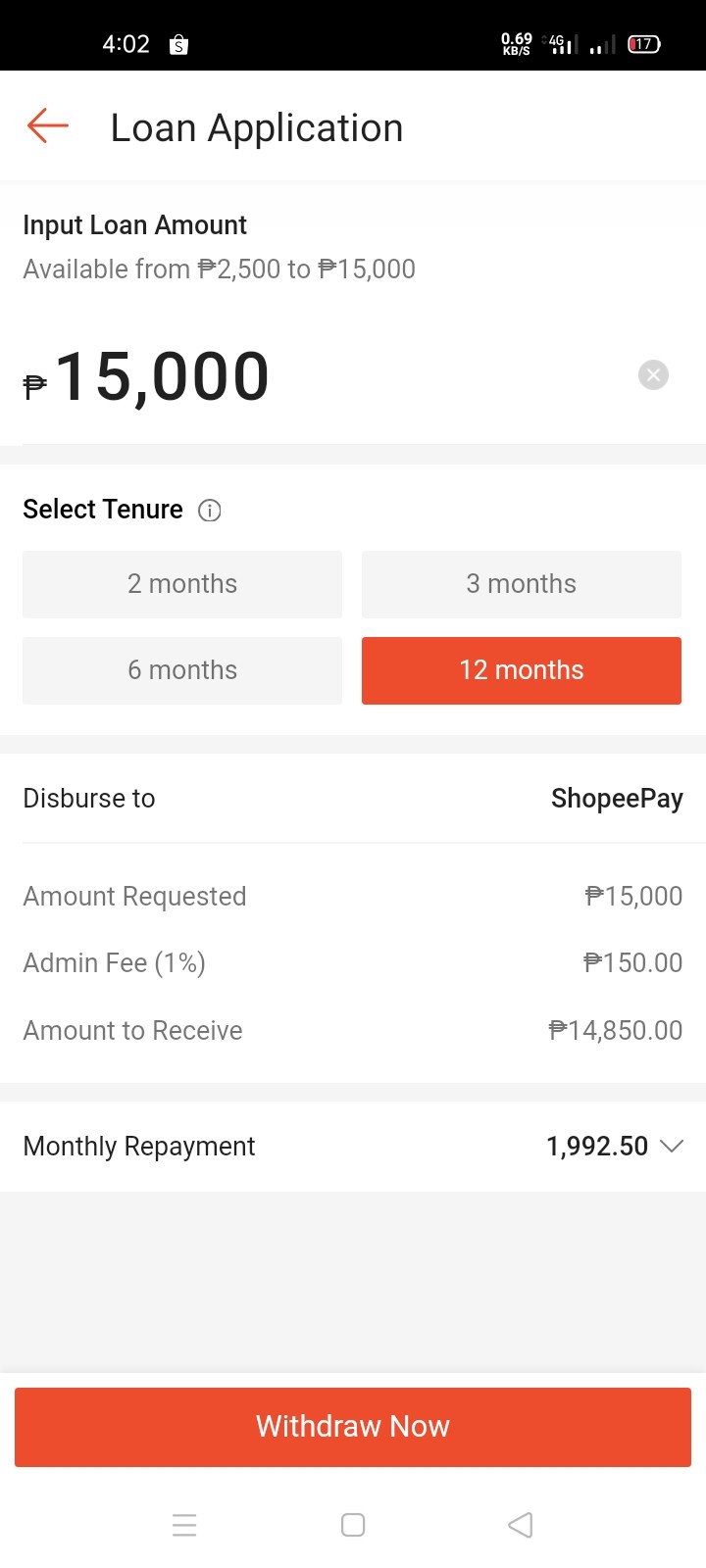The width and height of the screenshot is (706, 1568).
Task: Open the Select Tenure info icon
Action: [x=210, y=511]
